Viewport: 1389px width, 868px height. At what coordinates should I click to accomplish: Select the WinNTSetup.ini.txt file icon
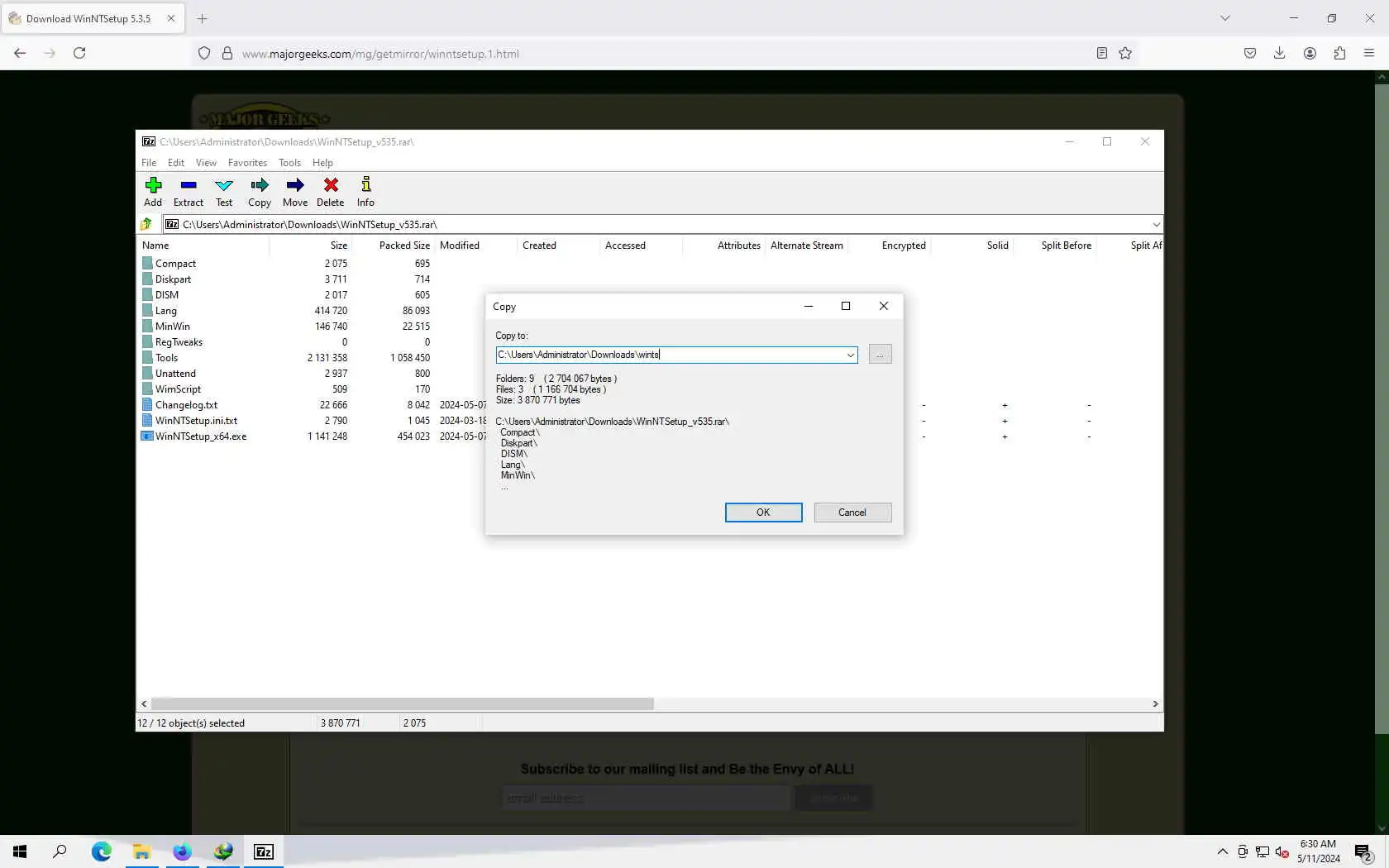pos(147,421)
